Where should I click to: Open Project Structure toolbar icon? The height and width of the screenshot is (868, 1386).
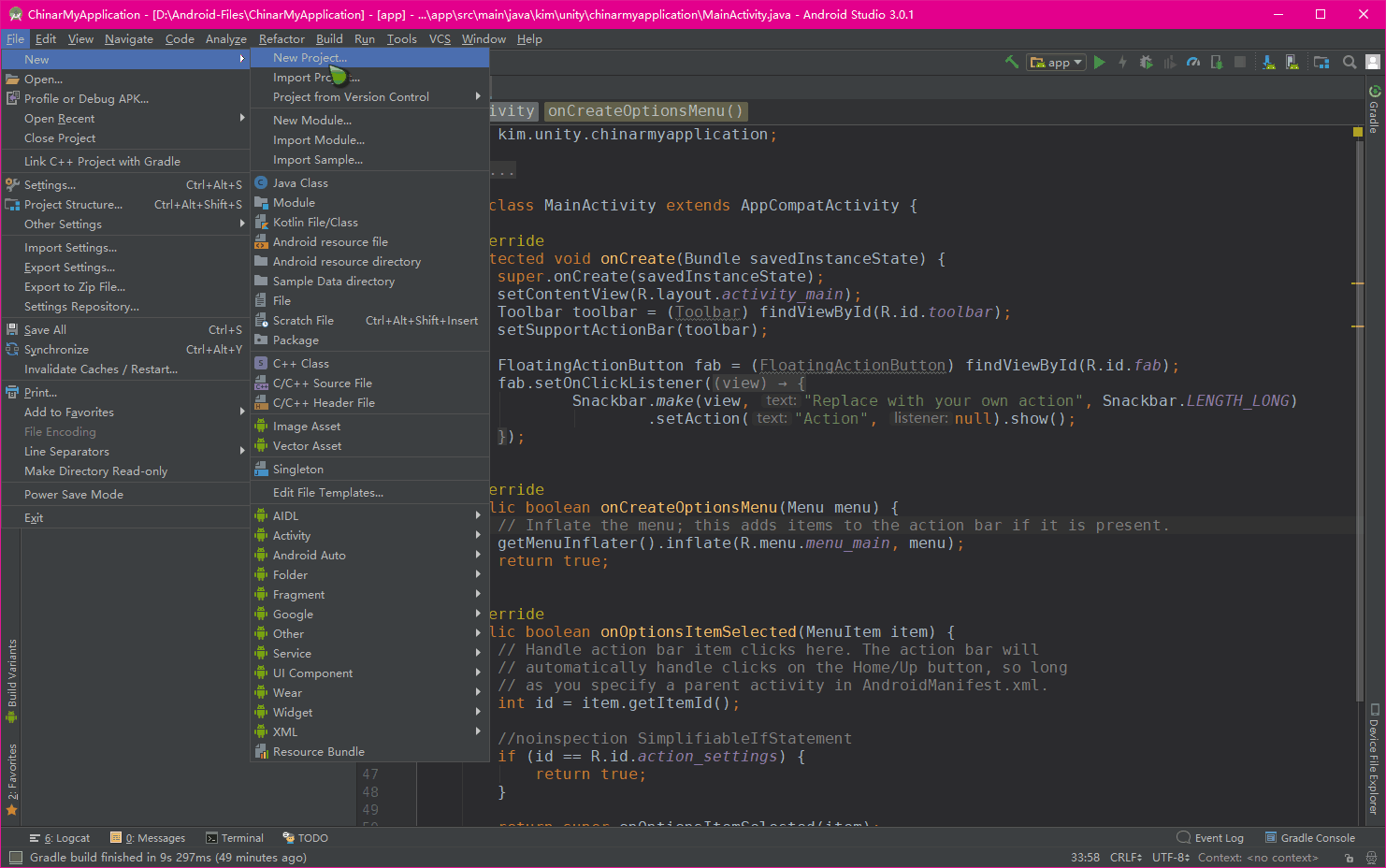1321,62
